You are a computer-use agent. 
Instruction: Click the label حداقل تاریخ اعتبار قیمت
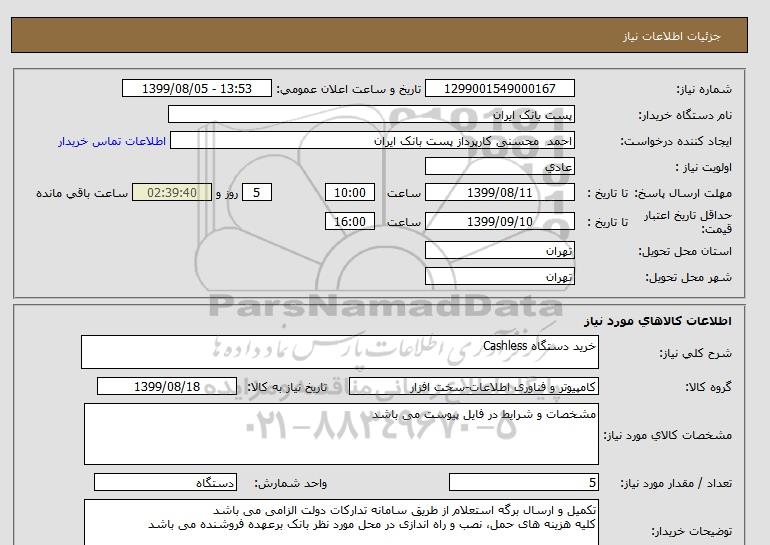tap(688, 222)
